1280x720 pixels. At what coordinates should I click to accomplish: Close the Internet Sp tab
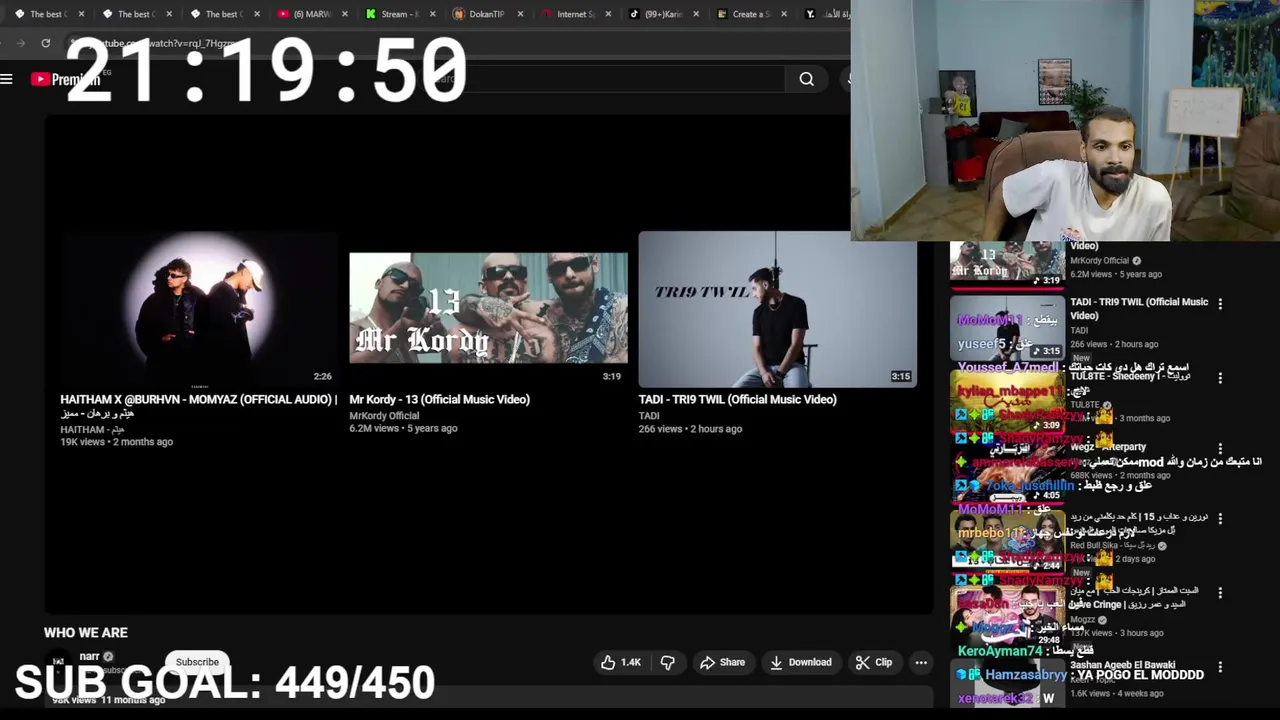608,14
